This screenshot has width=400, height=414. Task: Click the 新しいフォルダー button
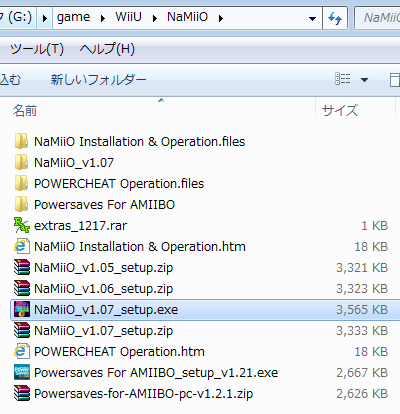coord(98,80)
